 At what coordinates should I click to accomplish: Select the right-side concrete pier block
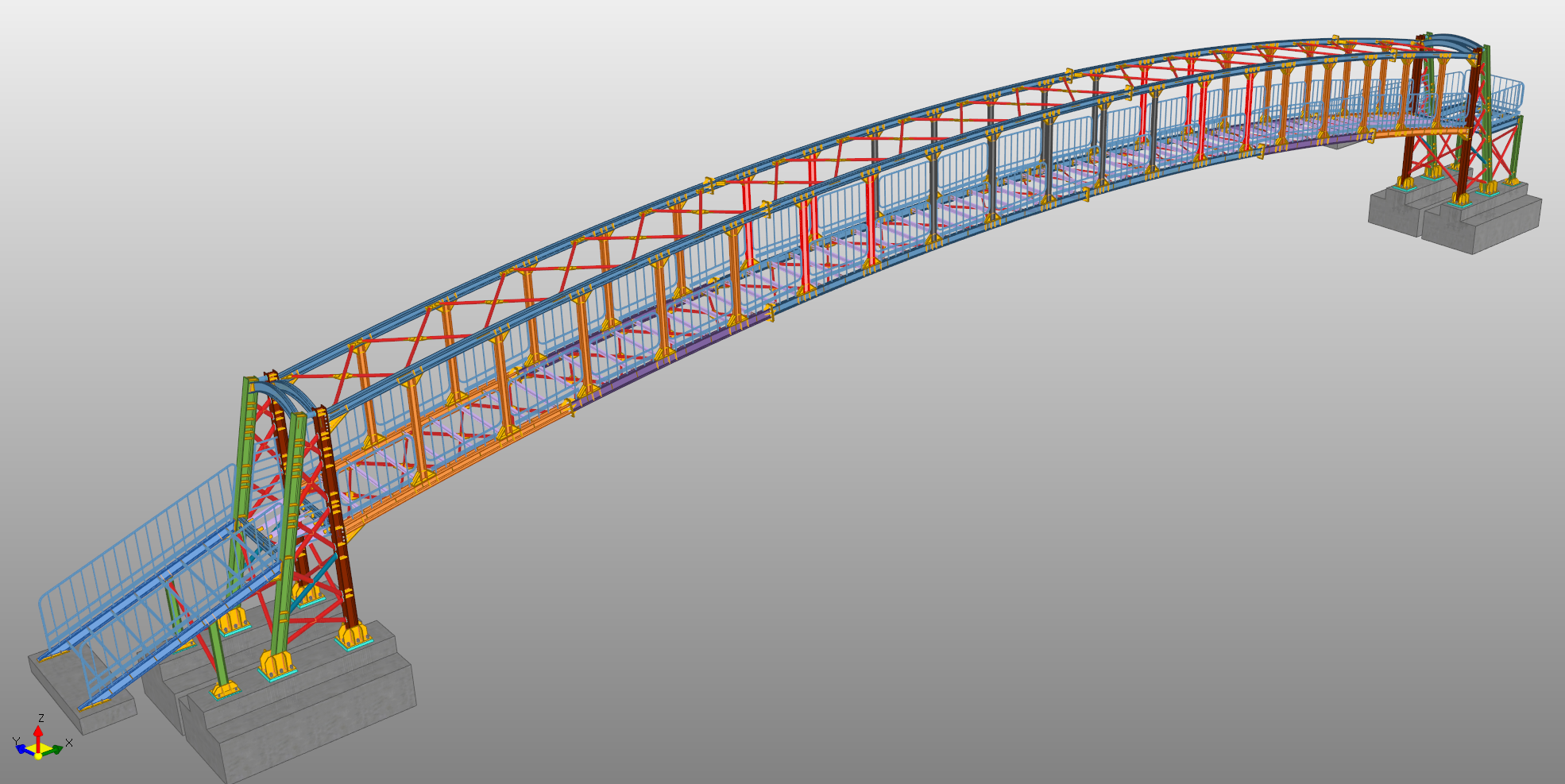click(x=1494, y=214)
